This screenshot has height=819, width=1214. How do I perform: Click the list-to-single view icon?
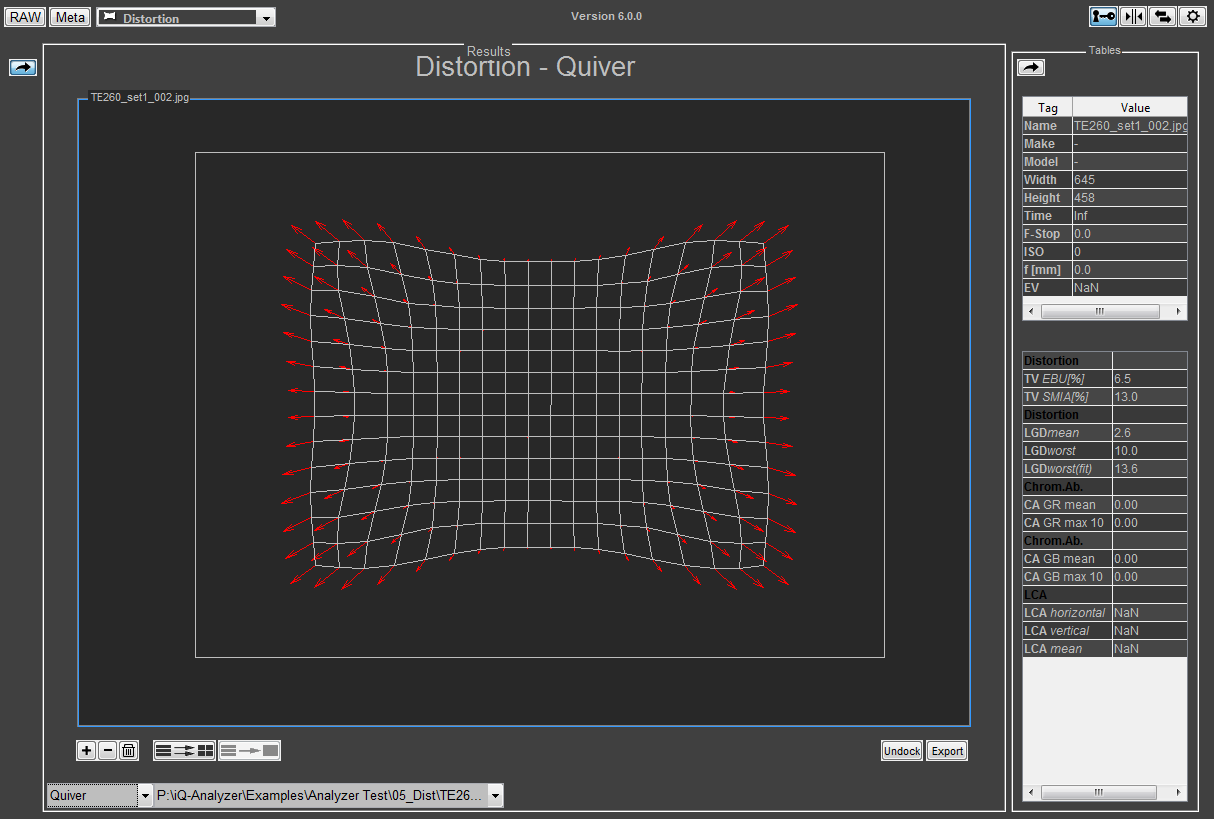tap(249, 750)
